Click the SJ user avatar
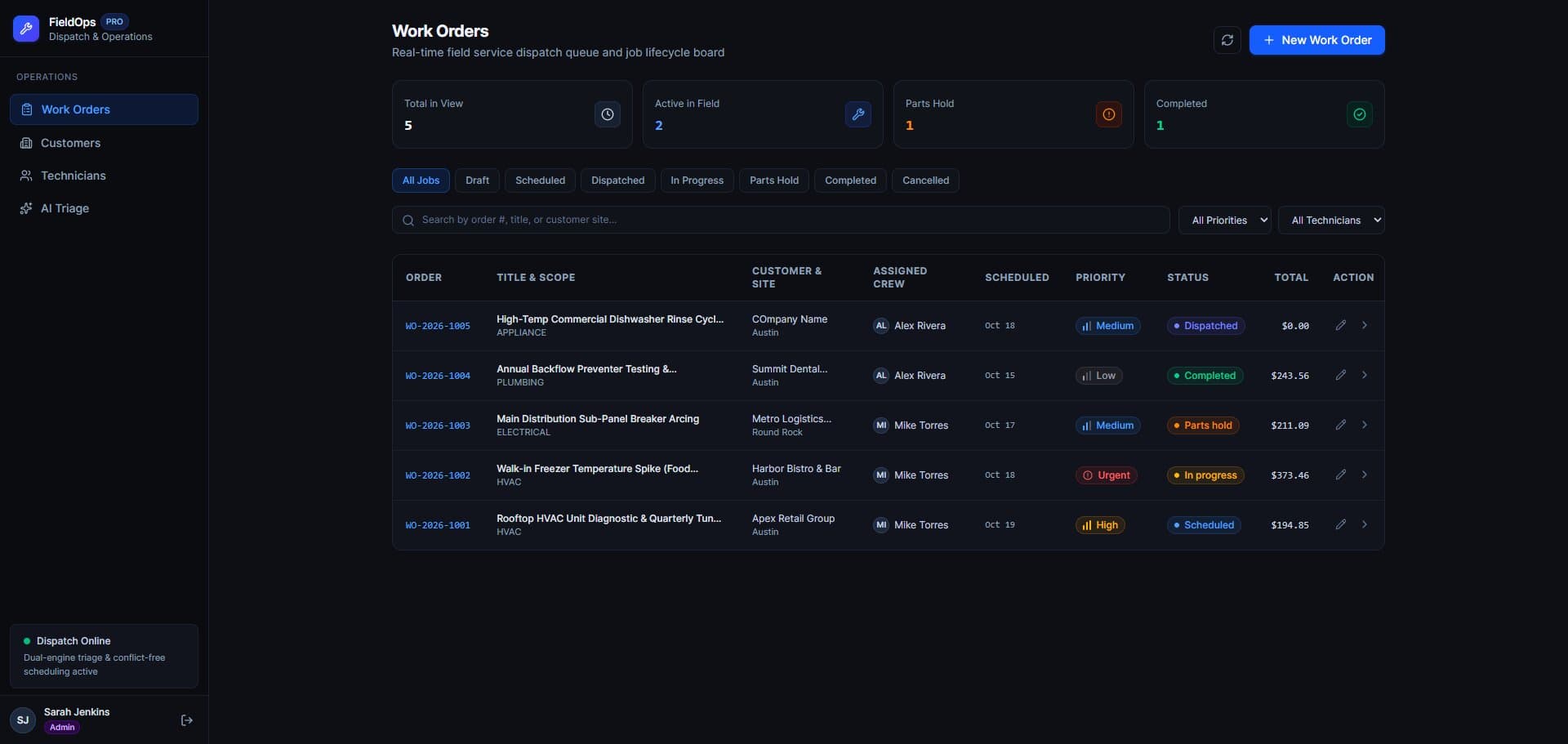This screenshot has height=744, width=1568. (23, 720)
